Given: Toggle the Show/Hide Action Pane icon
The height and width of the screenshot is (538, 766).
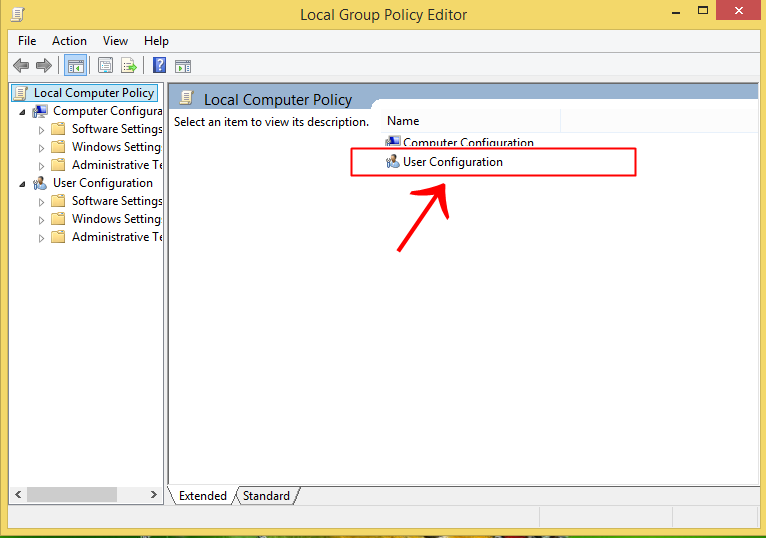Looking at the screenshot, I should (x=183, y=65).
